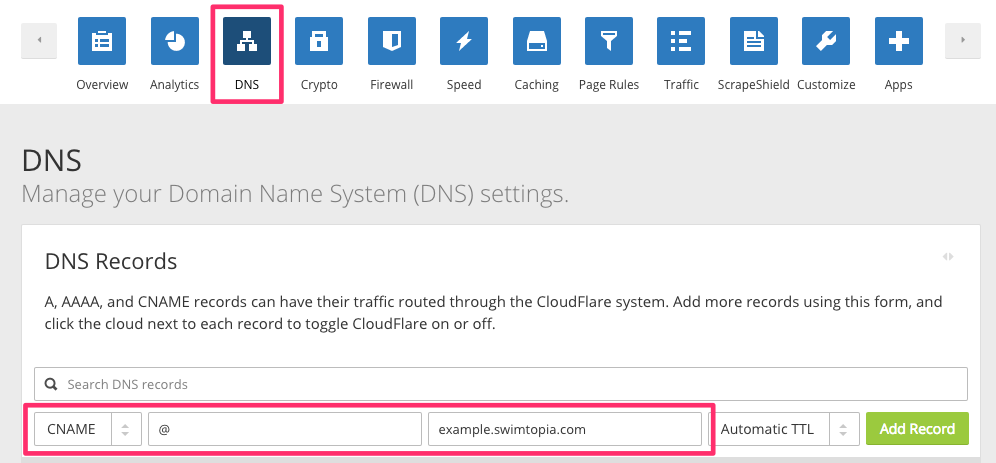
Task: Expand the CNAME record type dropdown
Action: click(88, 429)
